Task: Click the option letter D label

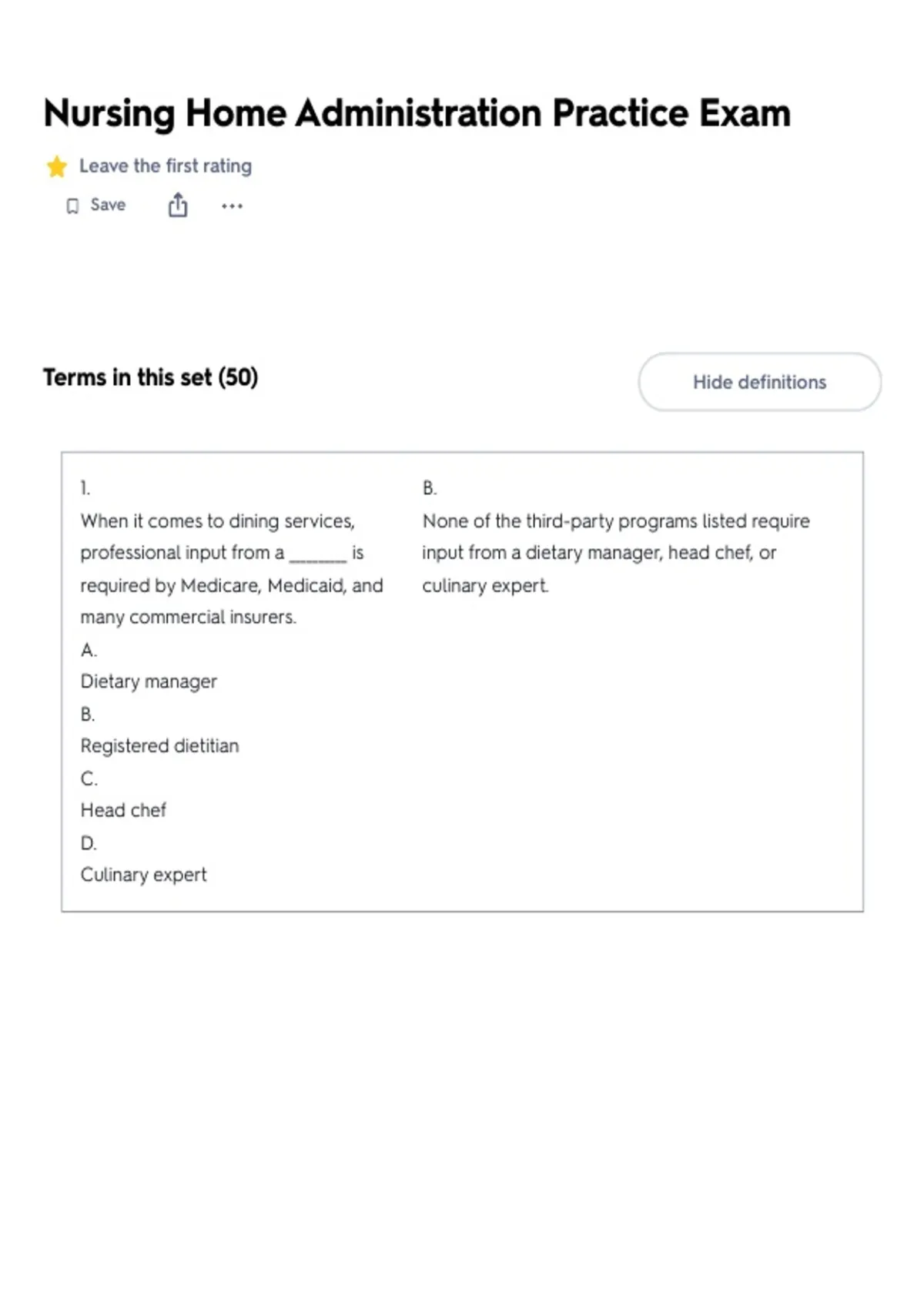Action: (89, 843)
